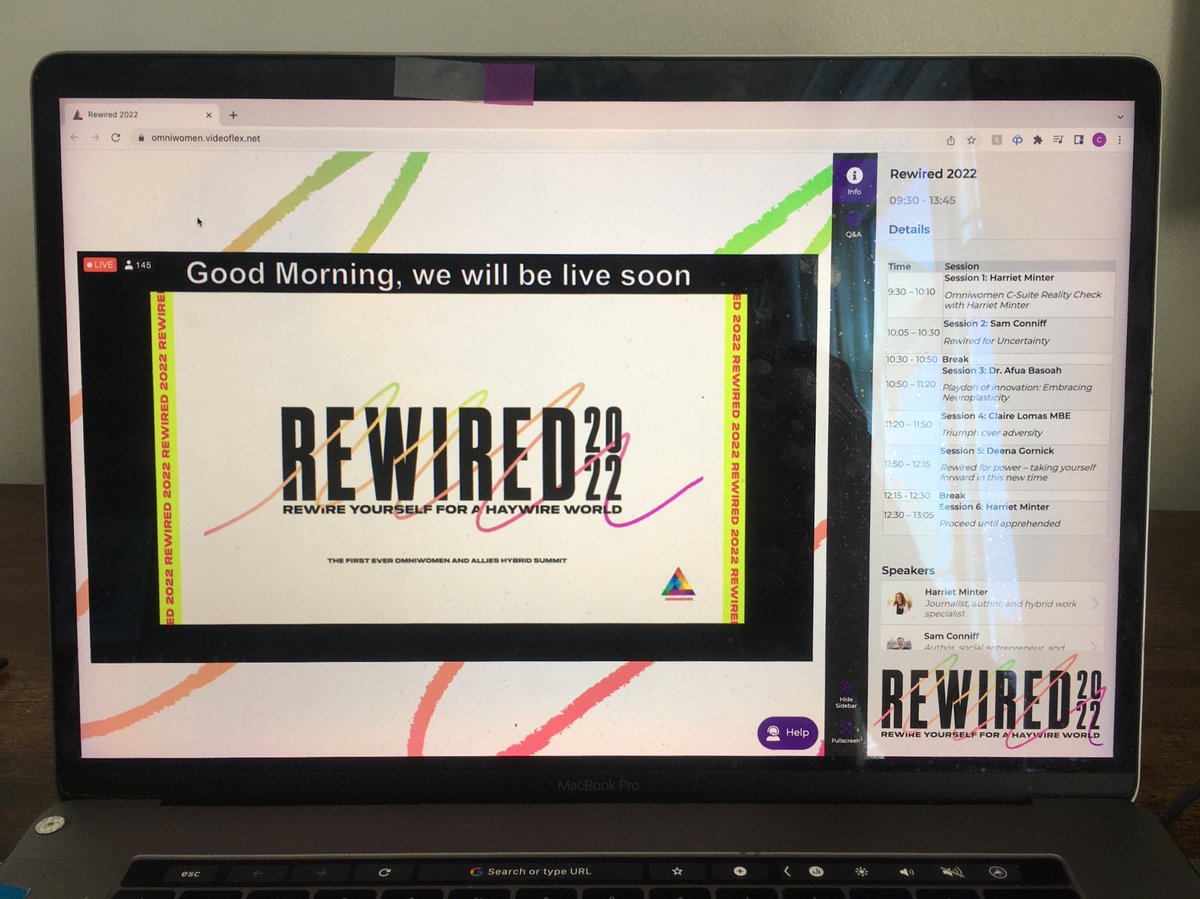The image size is (1200, 899).
Task: Click the Help chat button
Action: click(787, 733)
